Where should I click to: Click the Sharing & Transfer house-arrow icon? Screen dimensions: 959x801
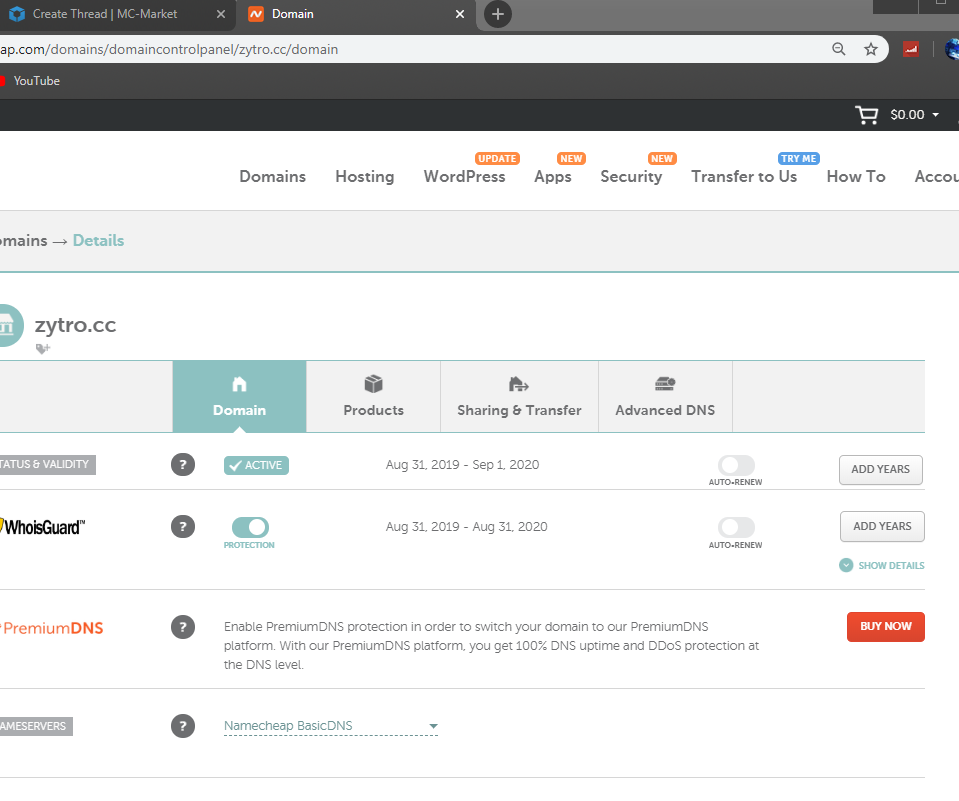click(x=519, y=384)
